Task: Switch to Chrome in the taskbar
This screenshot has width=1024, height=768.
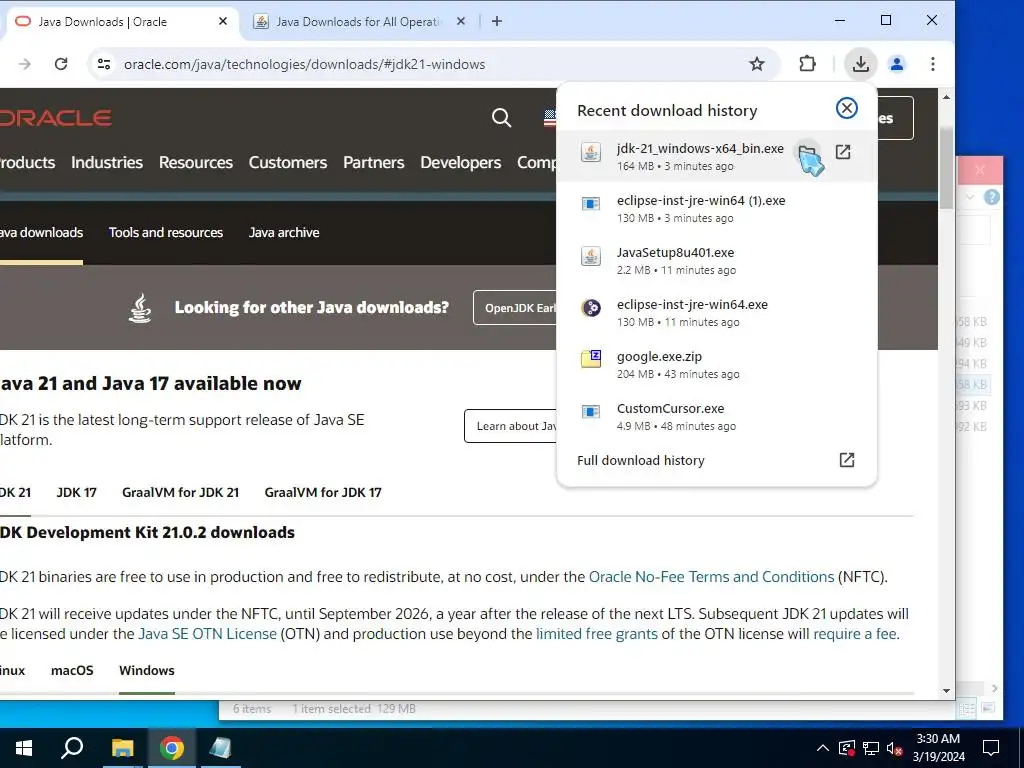Action: pos(171,748)
